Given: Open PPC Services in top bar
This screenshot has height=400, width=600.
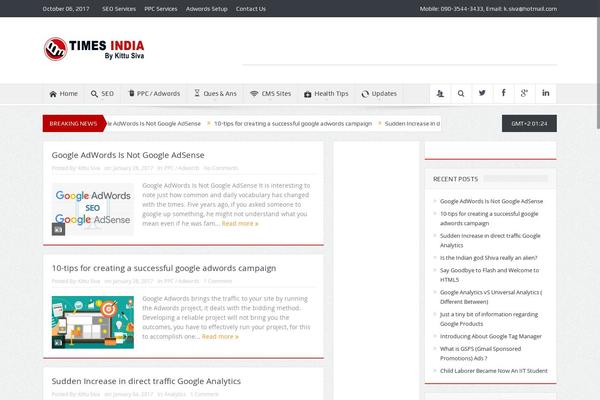Looking at the screenshot, I should pos(161,8).
